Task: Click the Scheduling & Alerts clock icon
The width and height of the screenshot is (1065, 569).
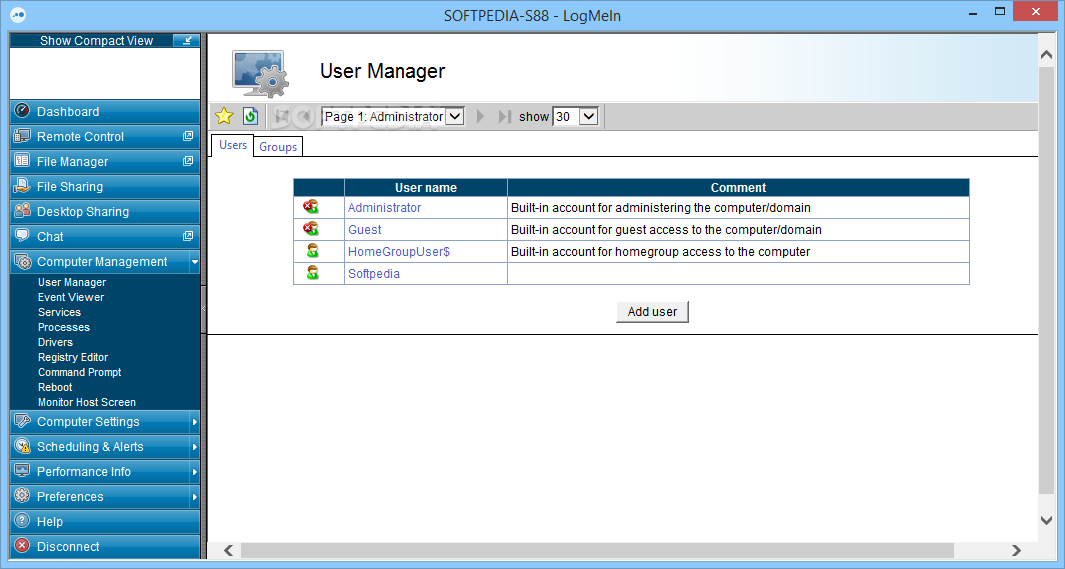Action: [x=22, y=446]
